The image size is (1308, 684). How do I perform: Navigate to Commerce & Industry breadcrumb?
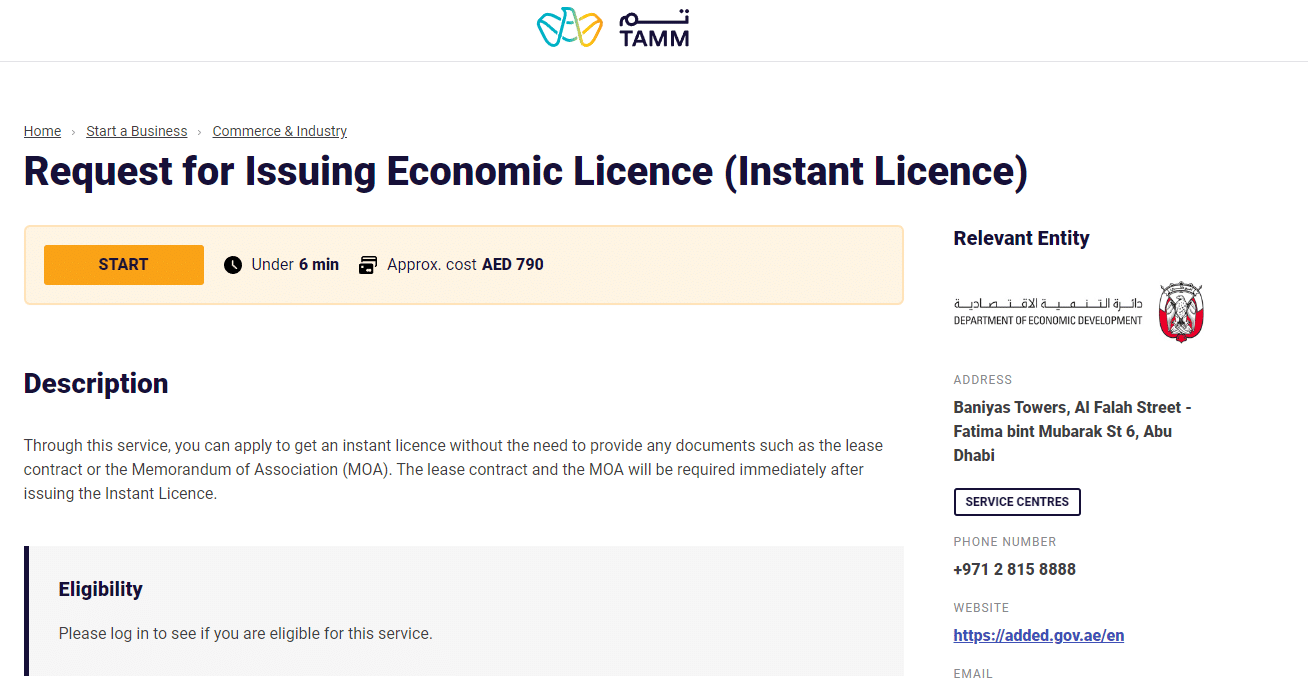[x=279, y=131]
